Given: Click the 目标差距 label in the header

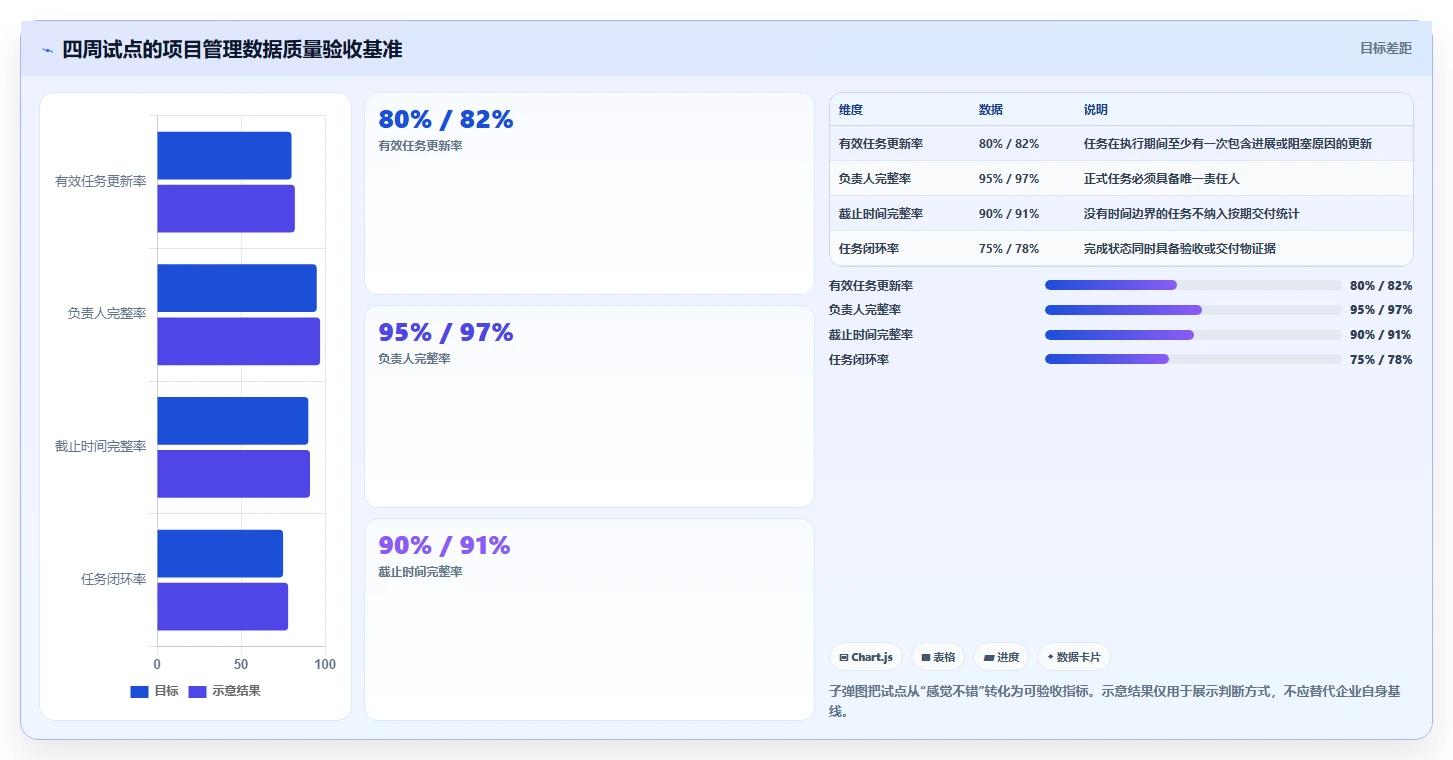Looking at the screenshot, I should click(x=1386, y=48).
